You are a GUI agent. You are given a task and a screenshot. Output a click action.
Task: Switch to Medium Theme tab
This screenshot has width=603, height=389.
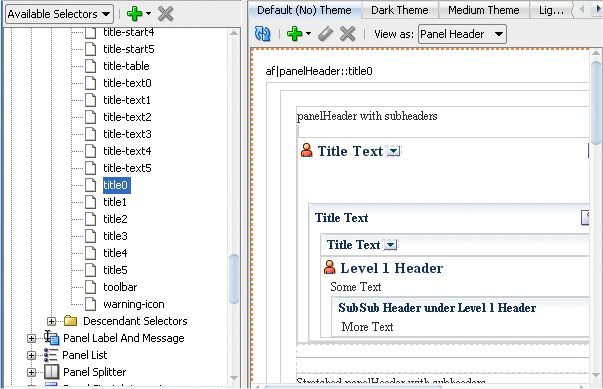coord(484,10)
